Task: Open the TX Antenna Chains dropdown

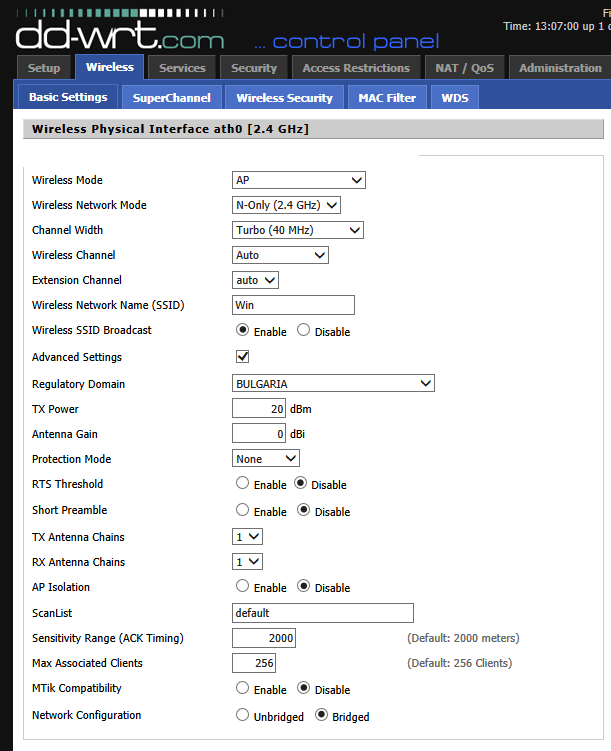Action: coord(247,537)
